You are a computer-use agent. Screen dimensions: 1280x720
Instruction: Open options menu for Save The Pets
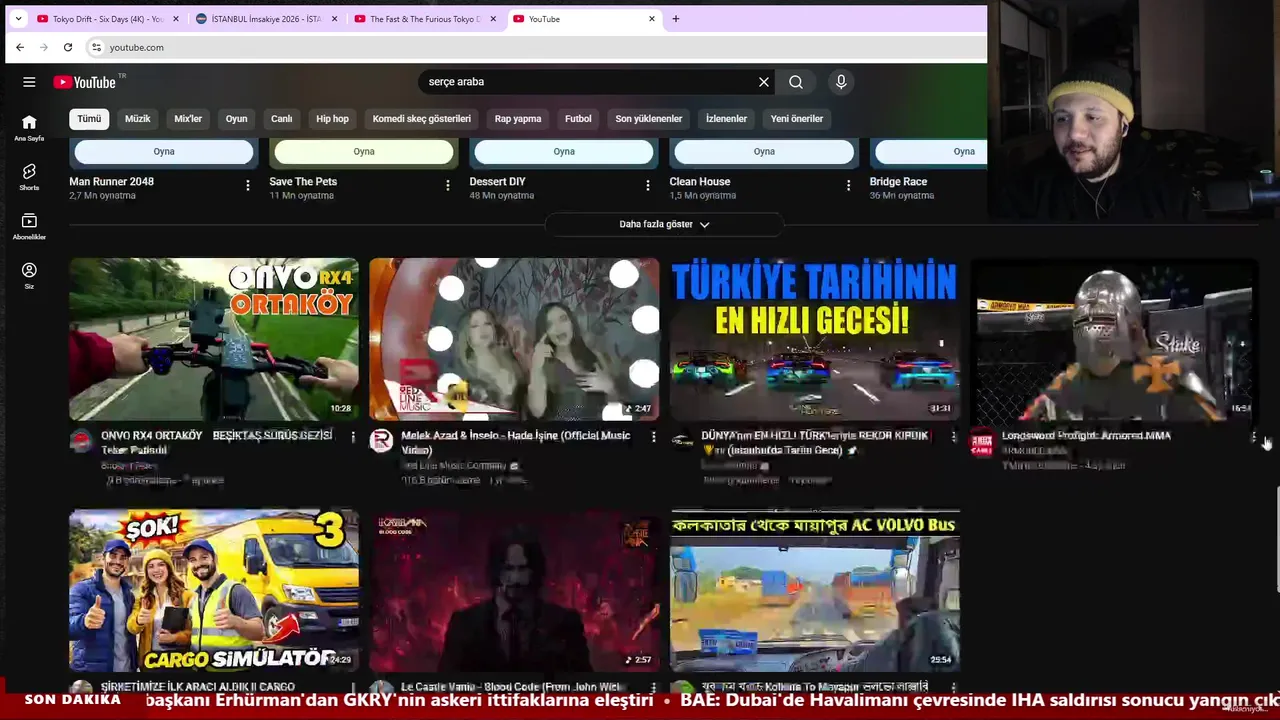[448, 185]
